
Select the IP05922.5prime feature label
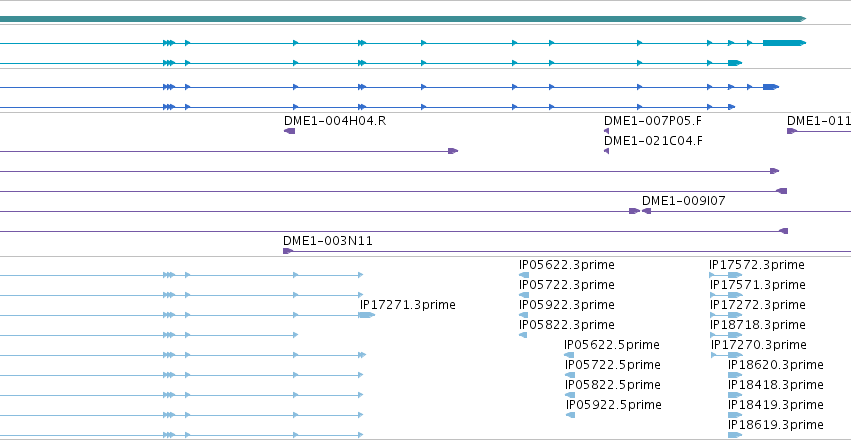pyautogui.click(x=613, y=405)
